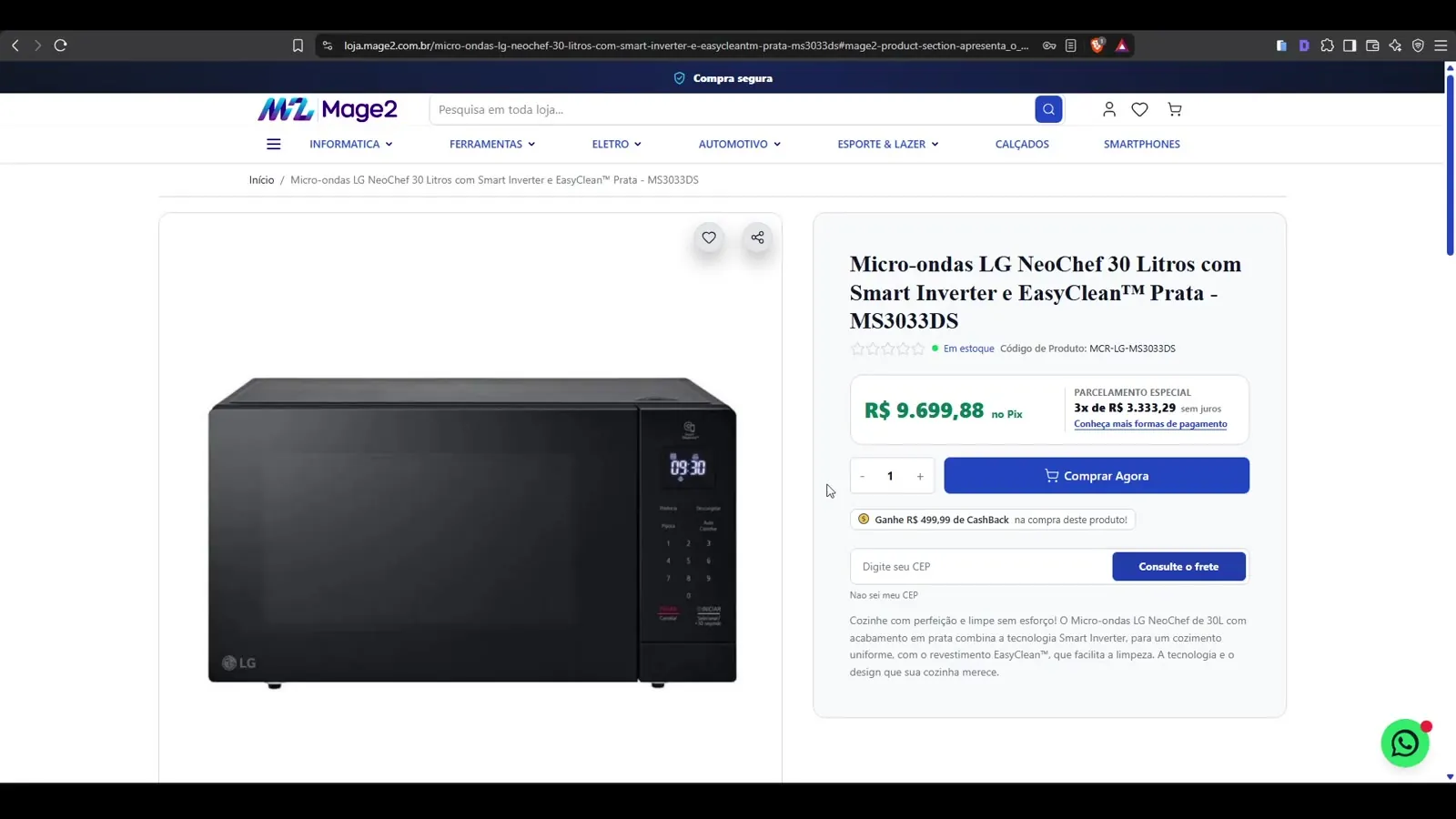Go back to the previous page

15,45
